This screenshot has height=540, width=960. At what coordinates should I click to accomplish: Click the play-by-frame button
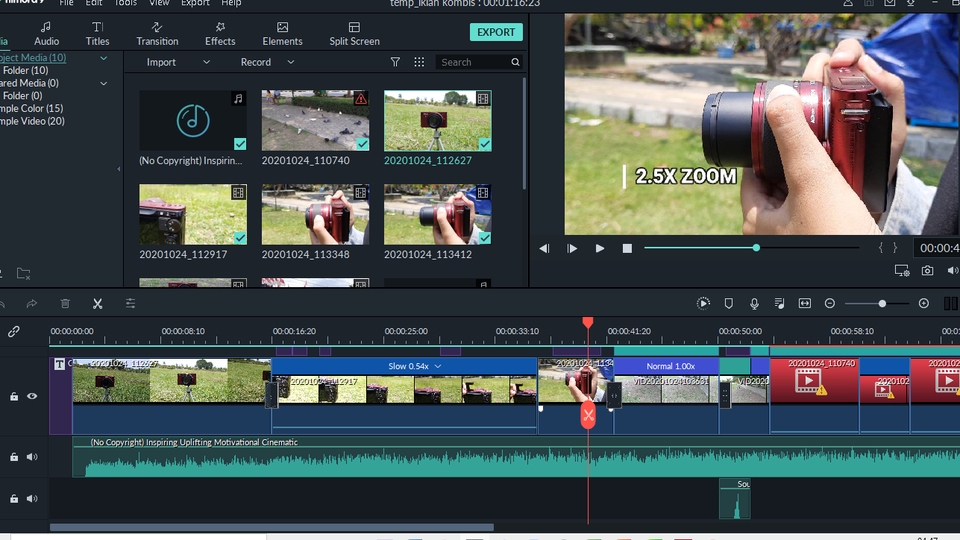click(x=572, y=248)
